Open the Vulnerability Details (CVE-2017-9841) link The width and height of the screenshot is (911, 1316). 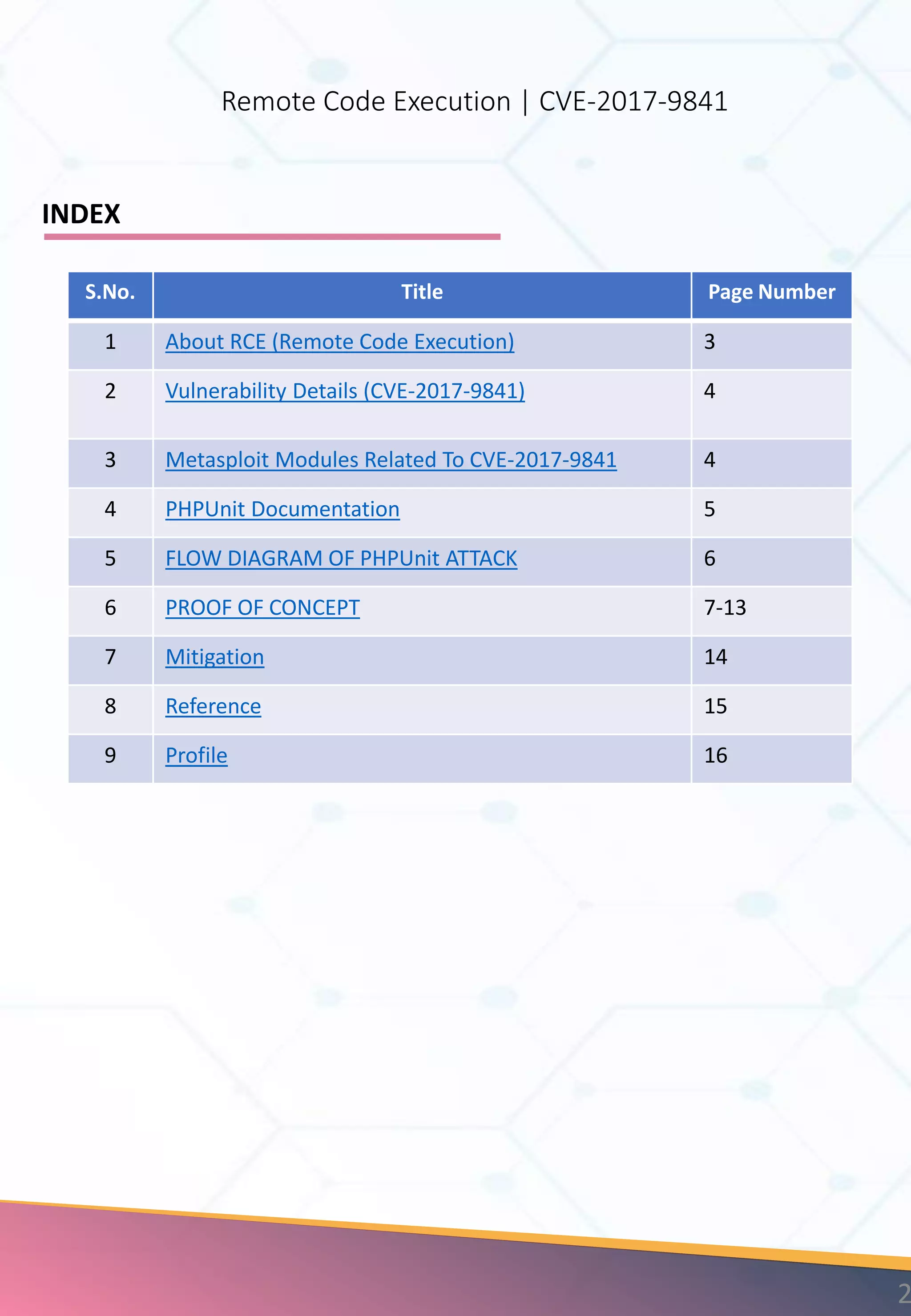(345, 391)
